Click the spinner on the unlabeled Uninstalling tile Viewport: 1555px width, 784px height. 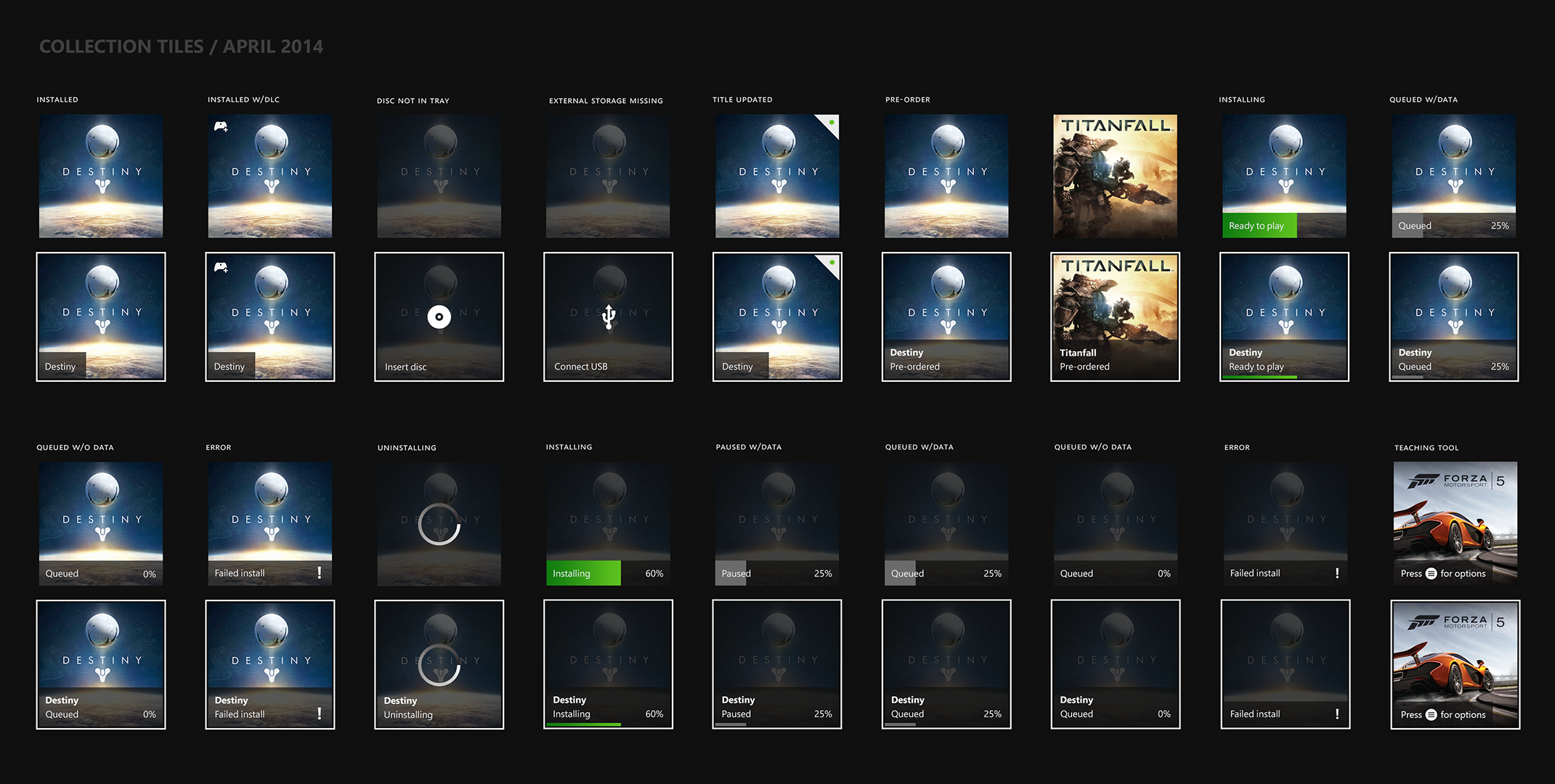(439, 524)
